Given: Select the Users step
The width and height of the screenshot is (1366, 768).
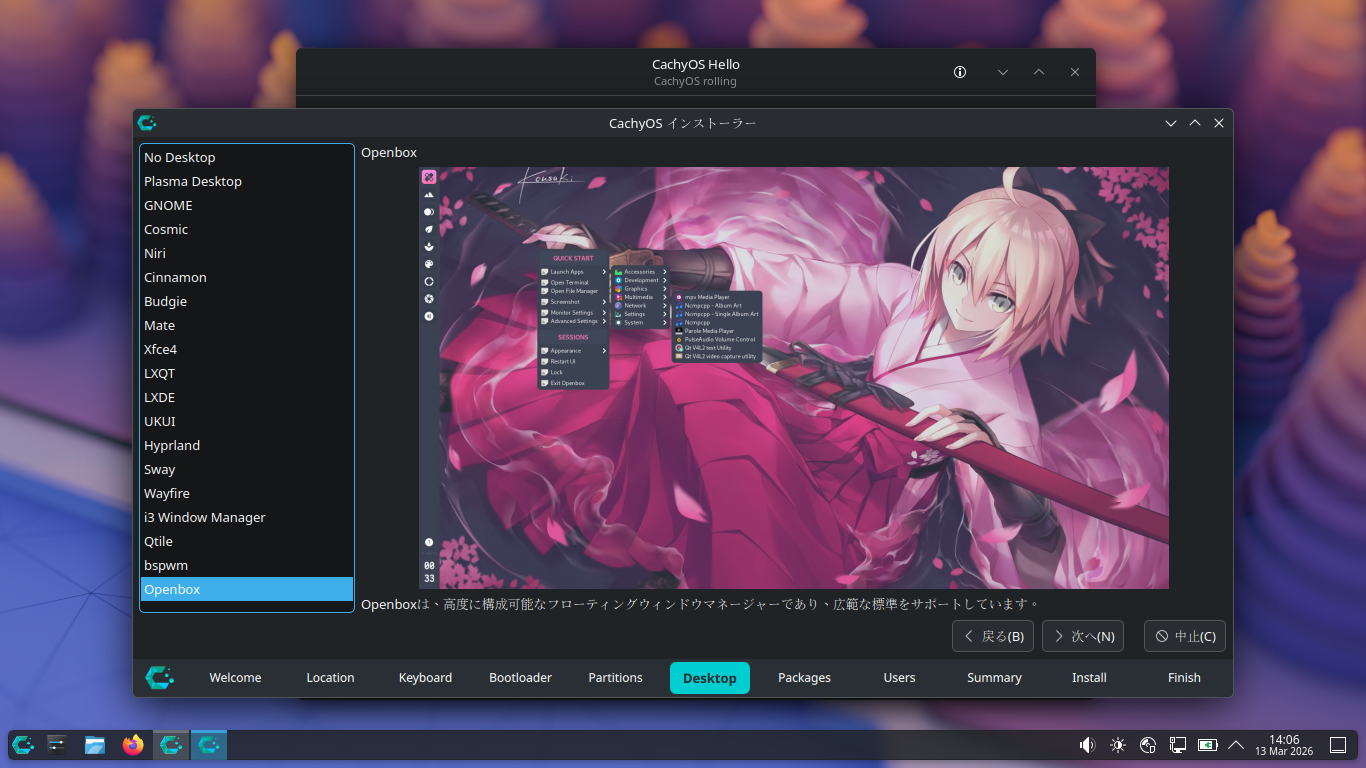Looking at the screenshot, I should pos(899,678).
